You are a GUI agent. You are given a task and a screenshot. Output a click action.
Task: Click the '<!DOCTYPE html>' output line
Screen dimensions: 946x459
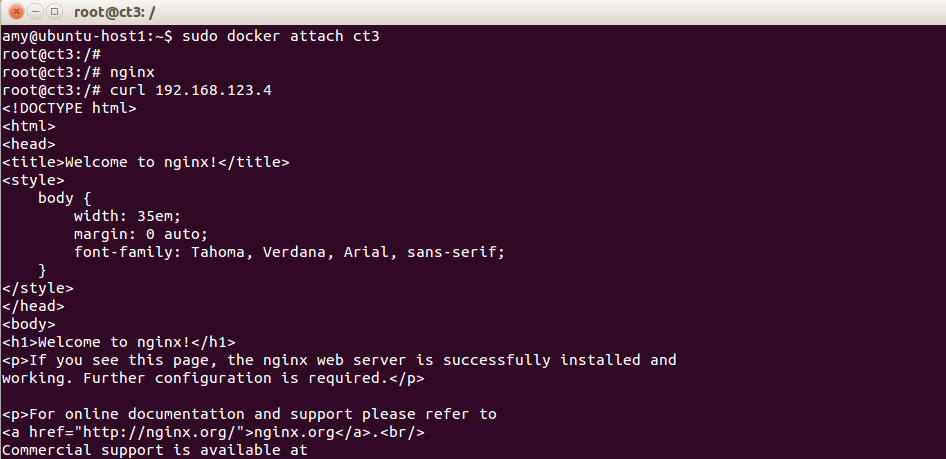coord(69,109)
